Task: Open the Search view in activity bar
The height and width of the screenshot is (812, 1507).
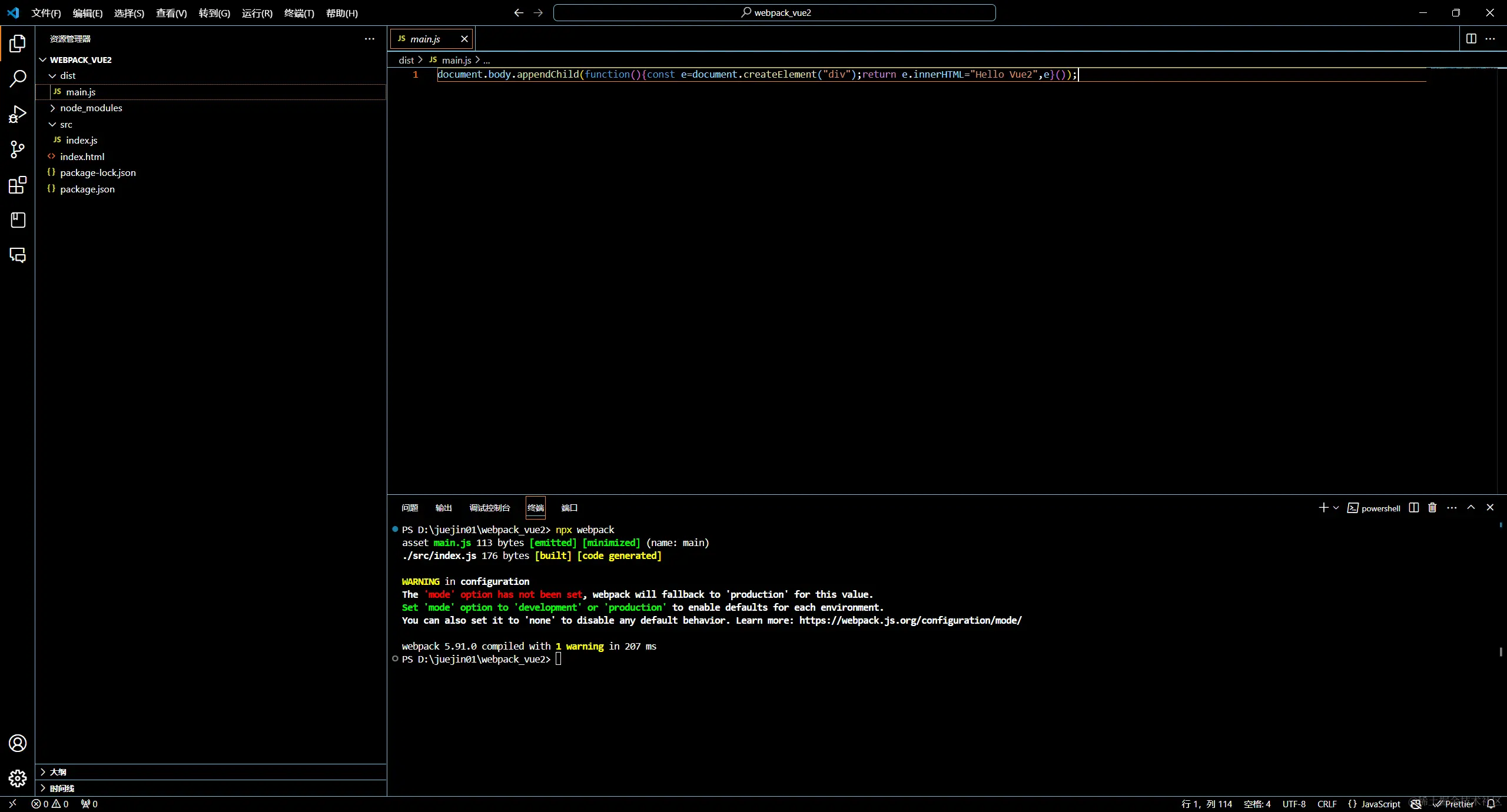Action: tap(18, 78)
